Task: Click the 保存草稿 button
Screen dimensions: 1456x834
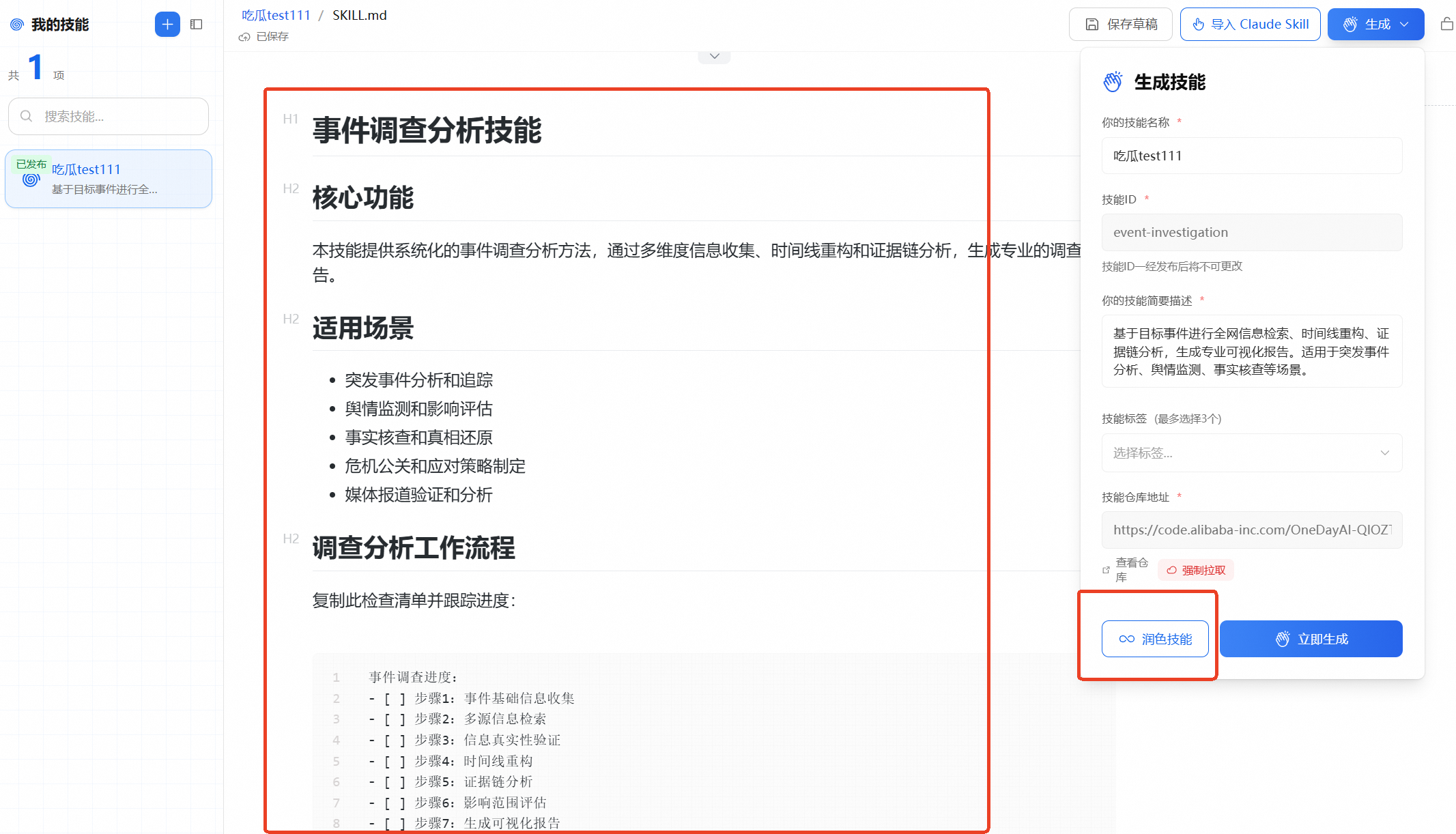Action: (x=1120, y=25)
